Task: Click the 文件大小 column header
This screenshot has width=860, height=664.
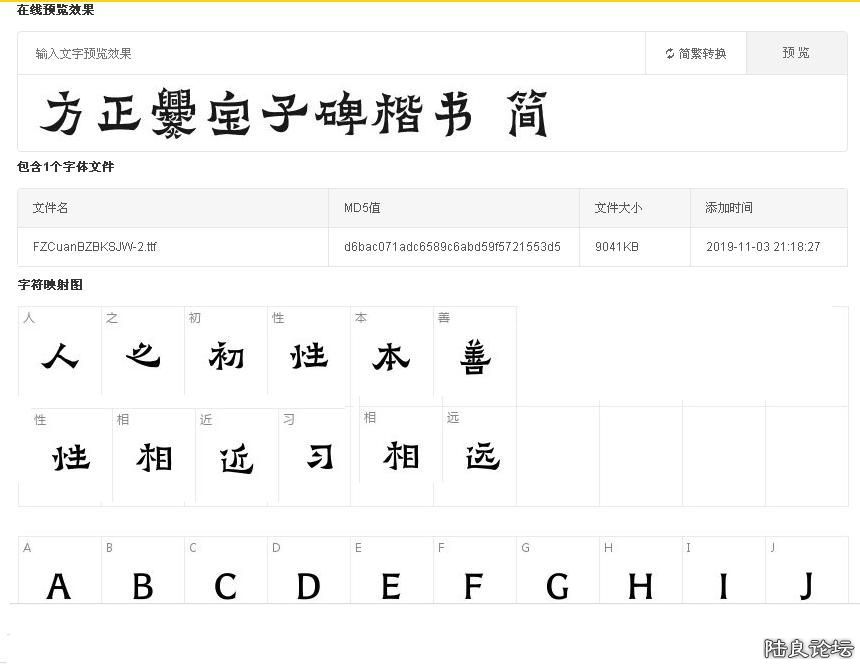Action: pyautogui.click(x=618, y=208)
